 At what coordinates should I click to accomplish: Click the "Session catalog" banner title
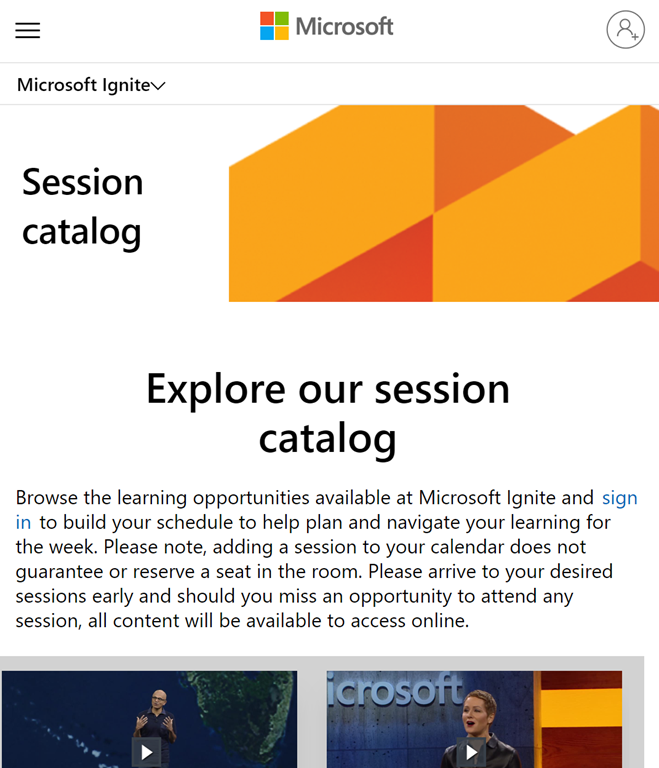pyautogui.click(x=82, y=206)
